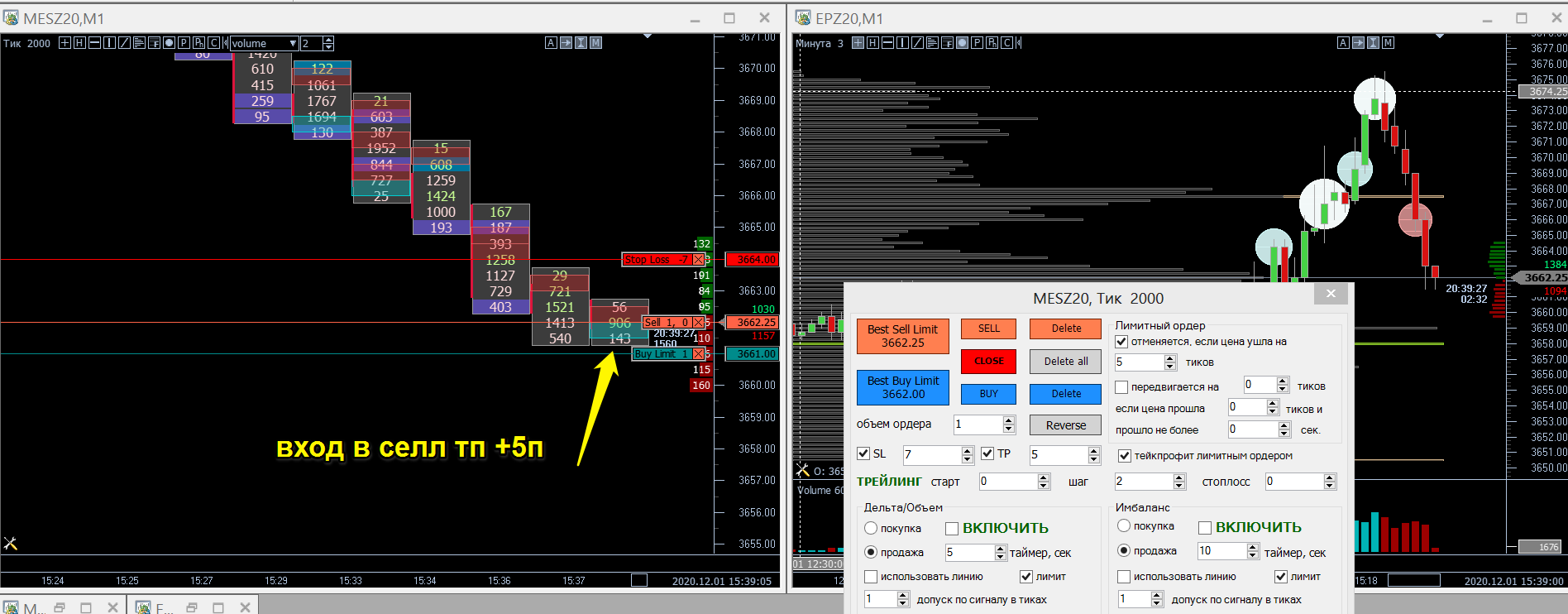This screenshot has height=614, width=1568.
Task: Click the orange SELL button
Action: pyautogui.click(x=989, y=329)
